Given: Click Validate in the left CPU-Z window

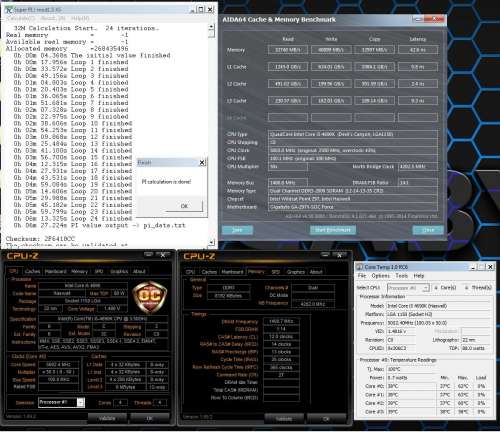Looking at the screenshot, I should pos(107,418).
